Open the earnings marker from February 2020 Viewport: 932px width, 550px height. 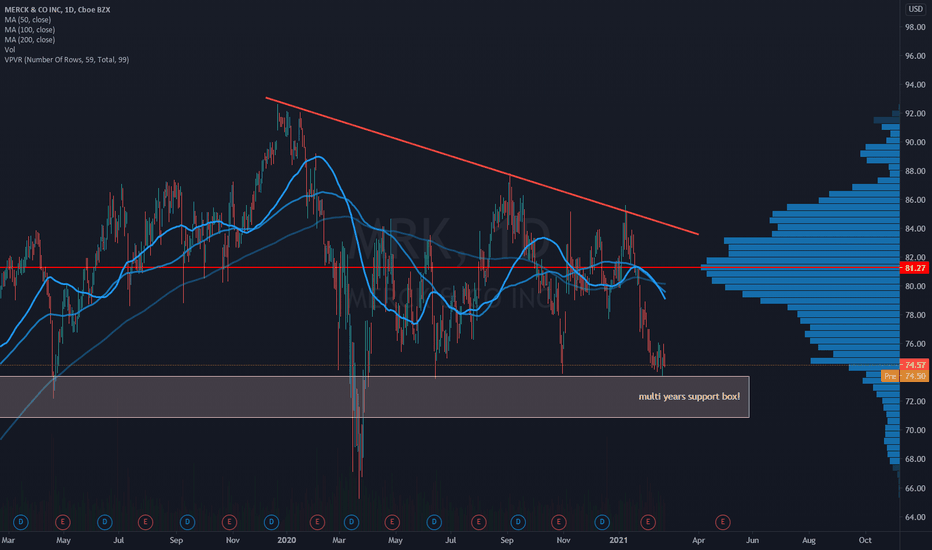click(317, 522)
